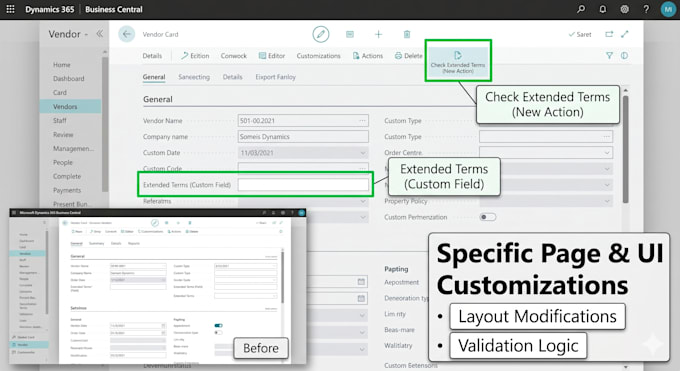Viewport: 680px width, 371px height.
Task: Click the sidebar vertical scrollbar
Action: [x=105, y=124]
